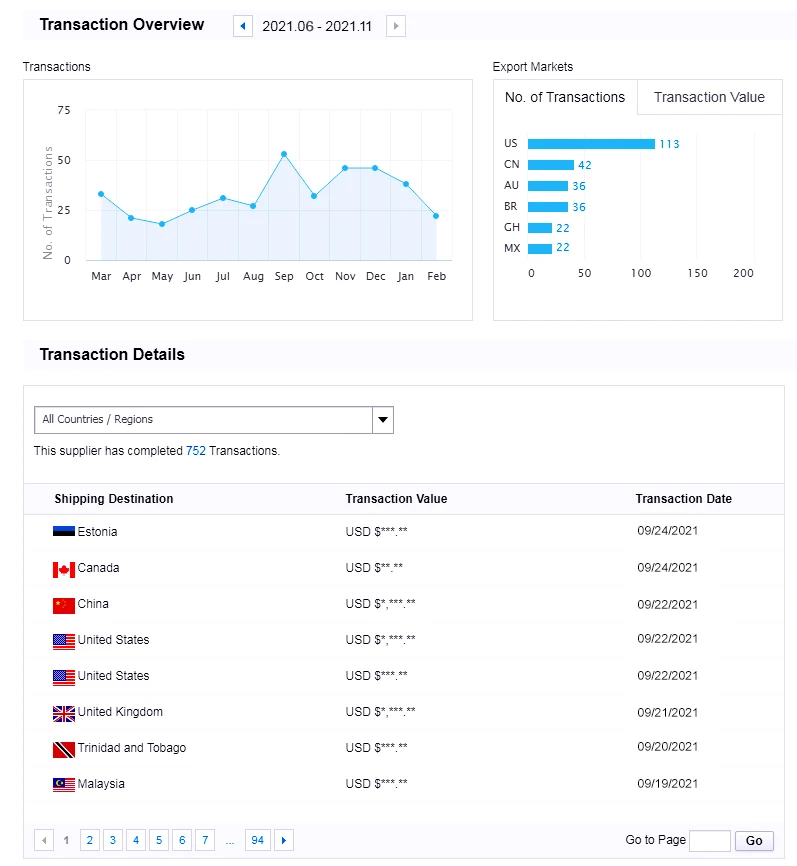Click the Malaysia flag icon
This screenshot has width=797, height=866.
tap(64, 785)
